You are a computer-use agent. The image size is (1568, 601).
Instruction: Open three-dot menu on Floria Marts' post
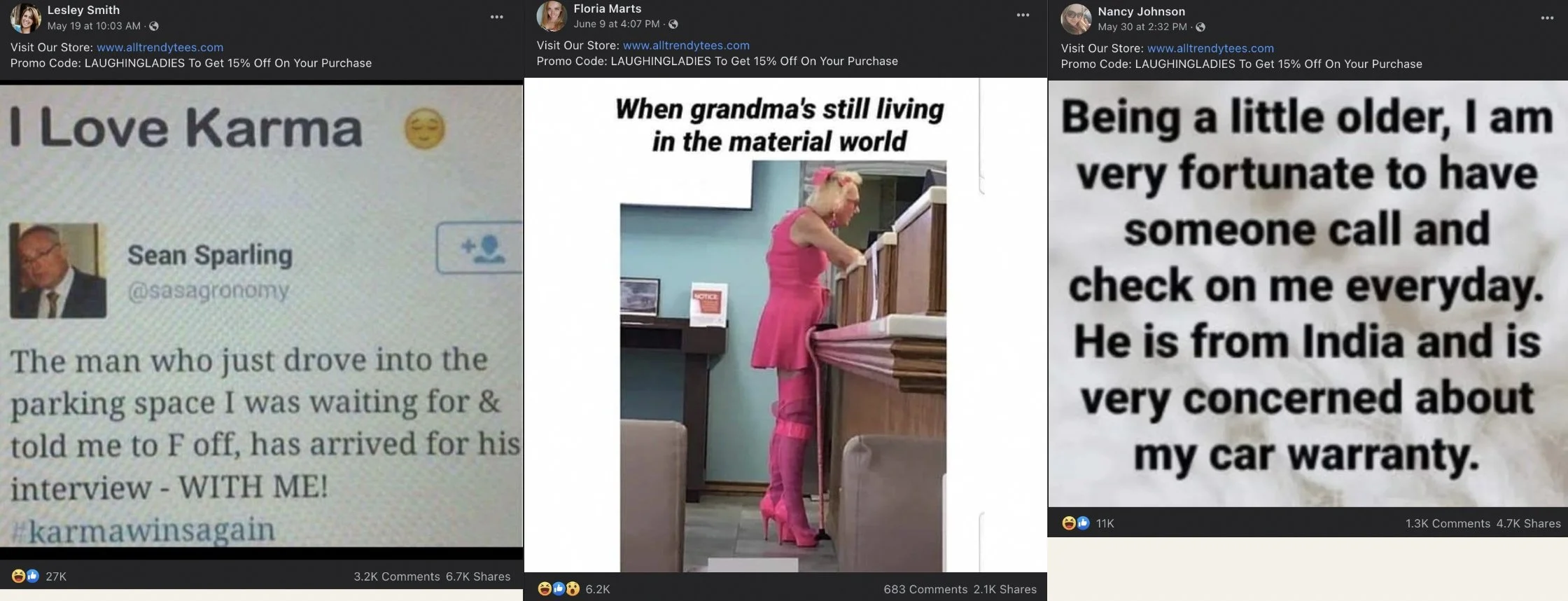click(x=1023, y=15)
